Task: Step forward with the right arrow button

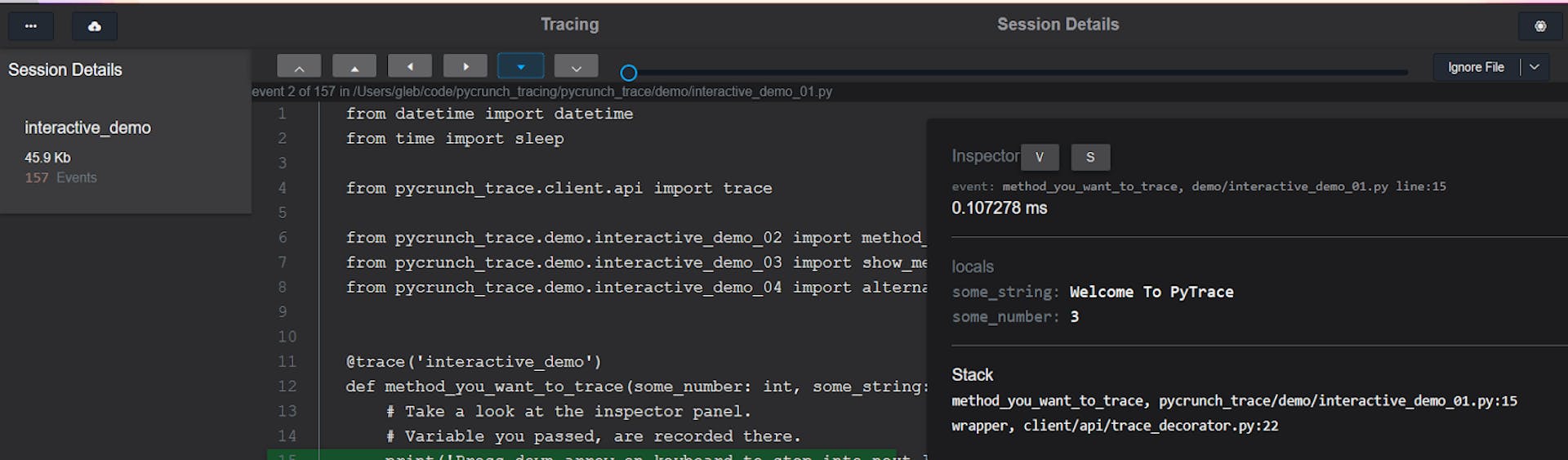Action: (x=465, y=67)
